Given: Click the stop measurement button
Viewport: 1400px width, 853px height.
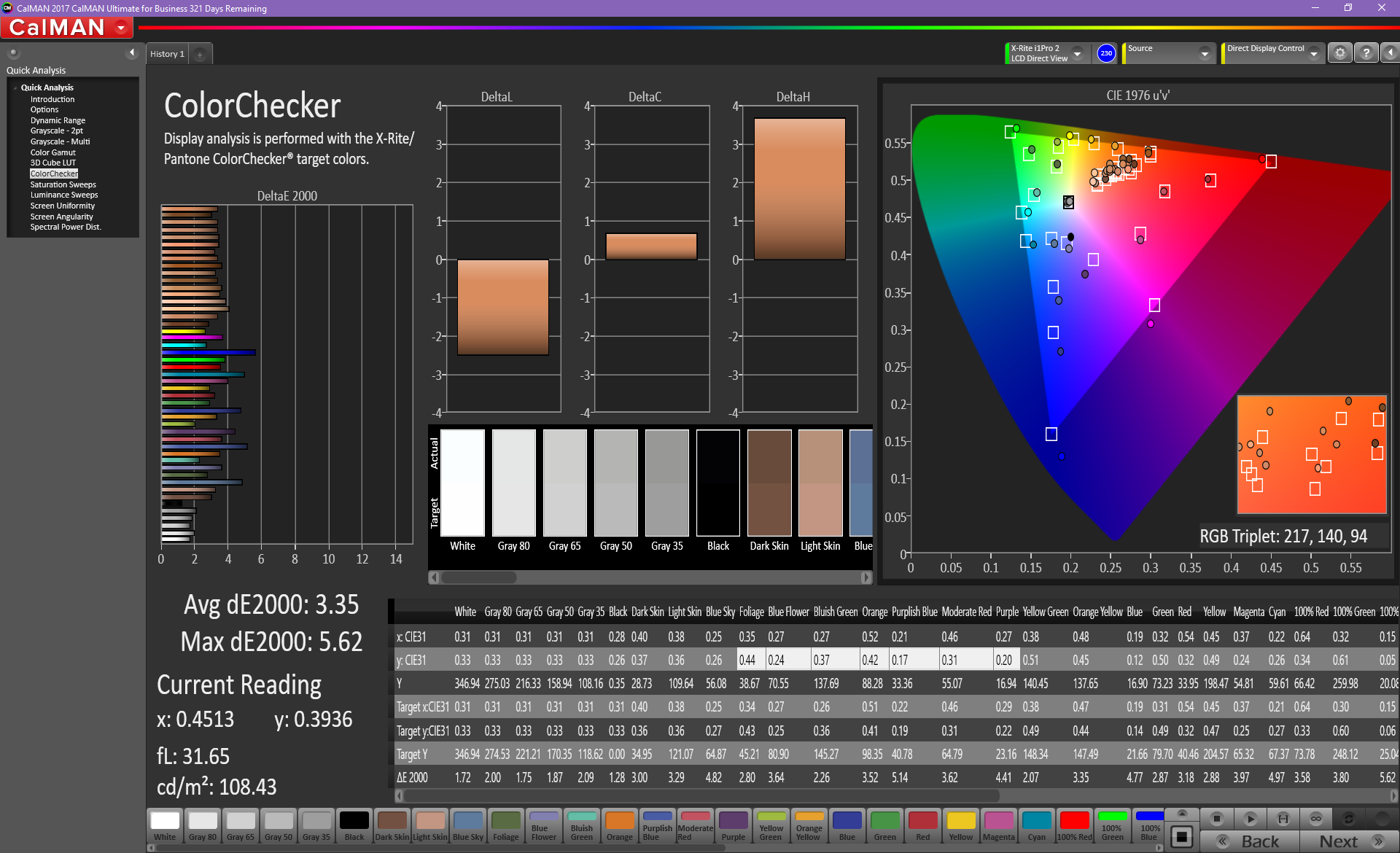Looking at the screenshot, I should click(x=1216, y=818).
